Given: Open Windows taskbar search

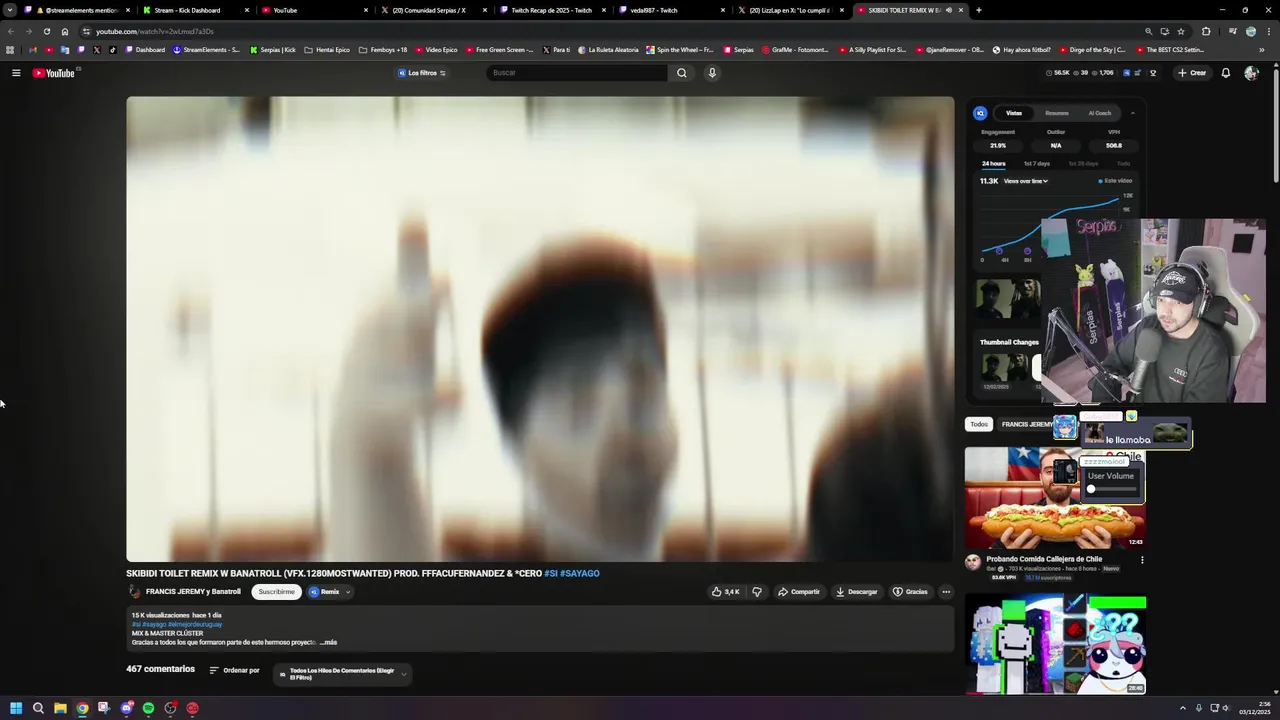Looking at the screenshot, I should (38, 708).
